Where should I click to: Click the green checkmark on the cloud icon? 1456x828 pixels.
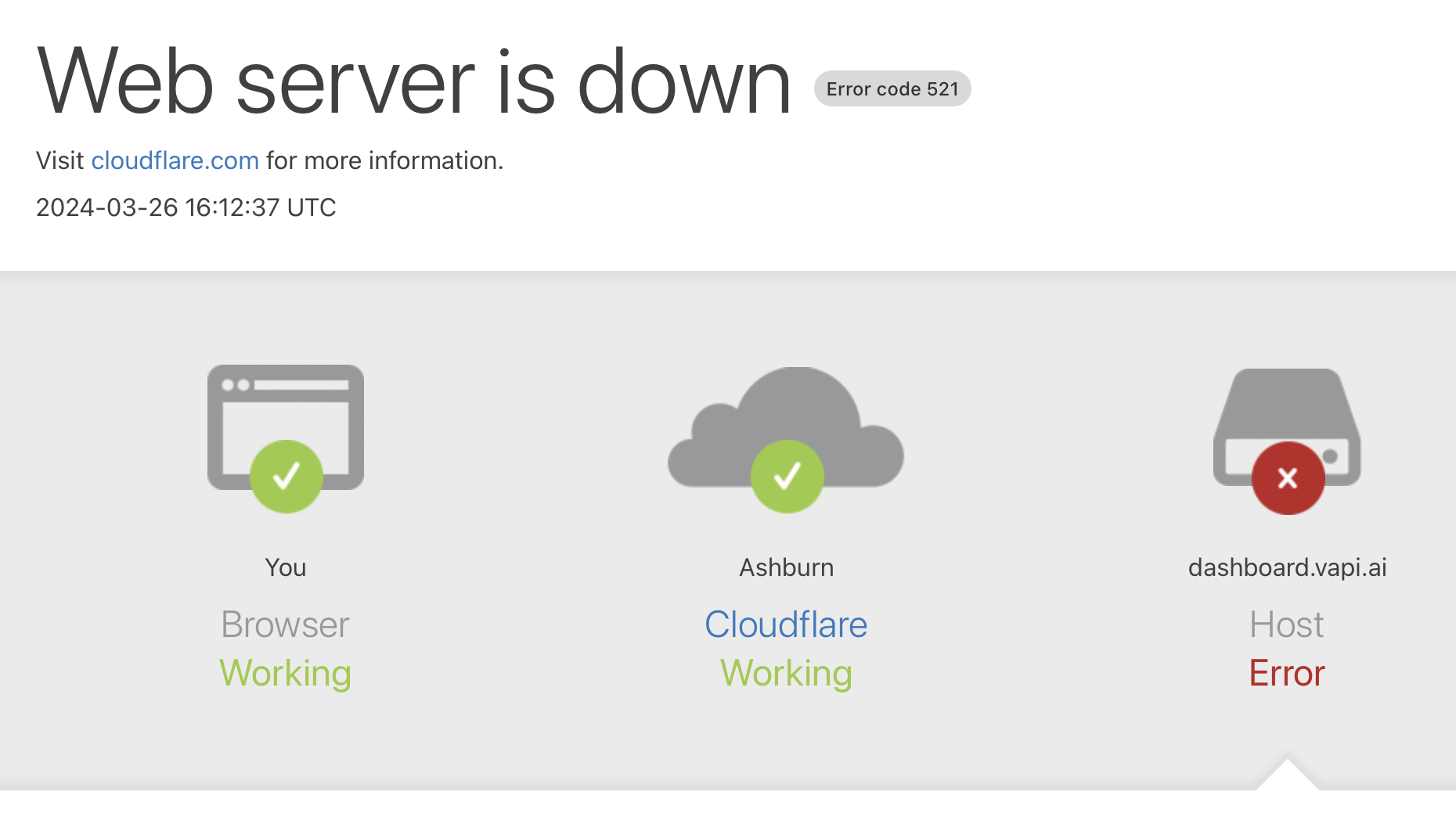click(x=787, y=477)
